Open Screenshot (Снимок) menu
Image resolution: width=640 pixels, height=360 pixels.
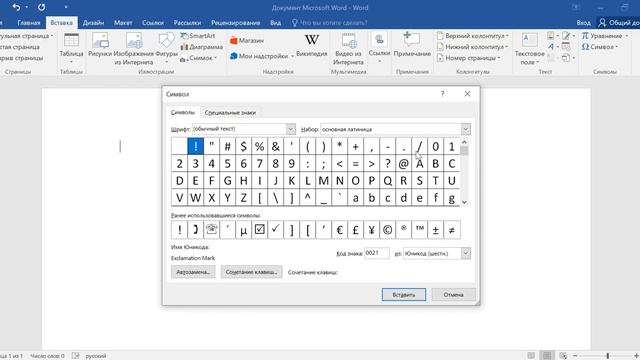198,58
